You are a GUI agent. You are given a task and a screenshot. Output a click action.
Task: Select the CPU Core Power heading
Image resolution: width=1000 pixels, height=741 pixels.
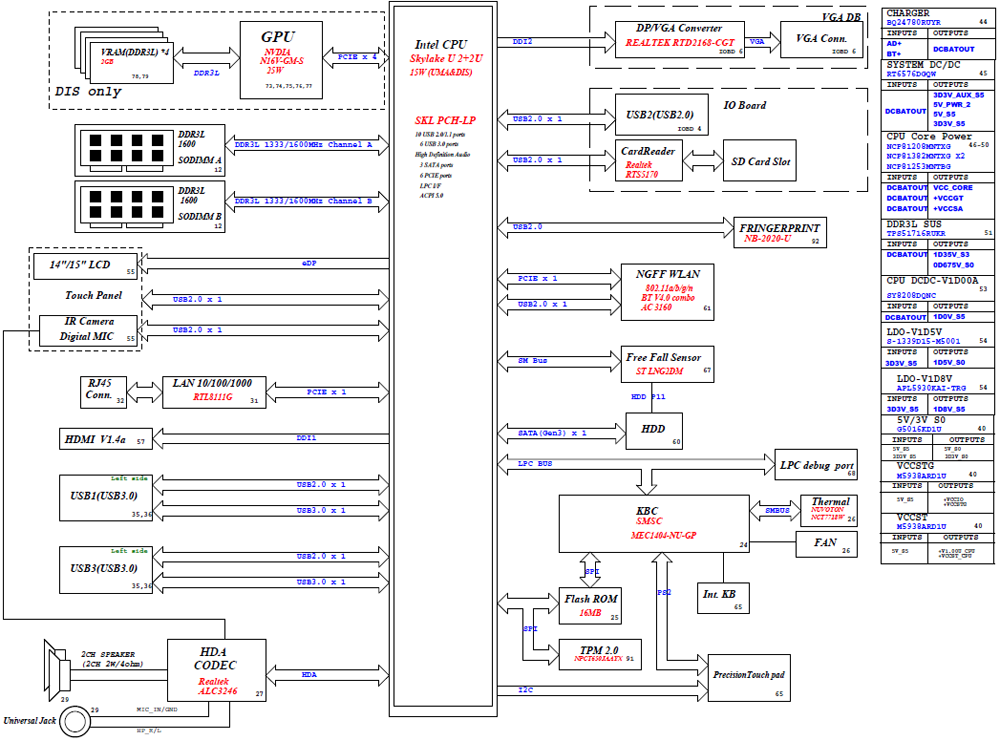[929, 136]
